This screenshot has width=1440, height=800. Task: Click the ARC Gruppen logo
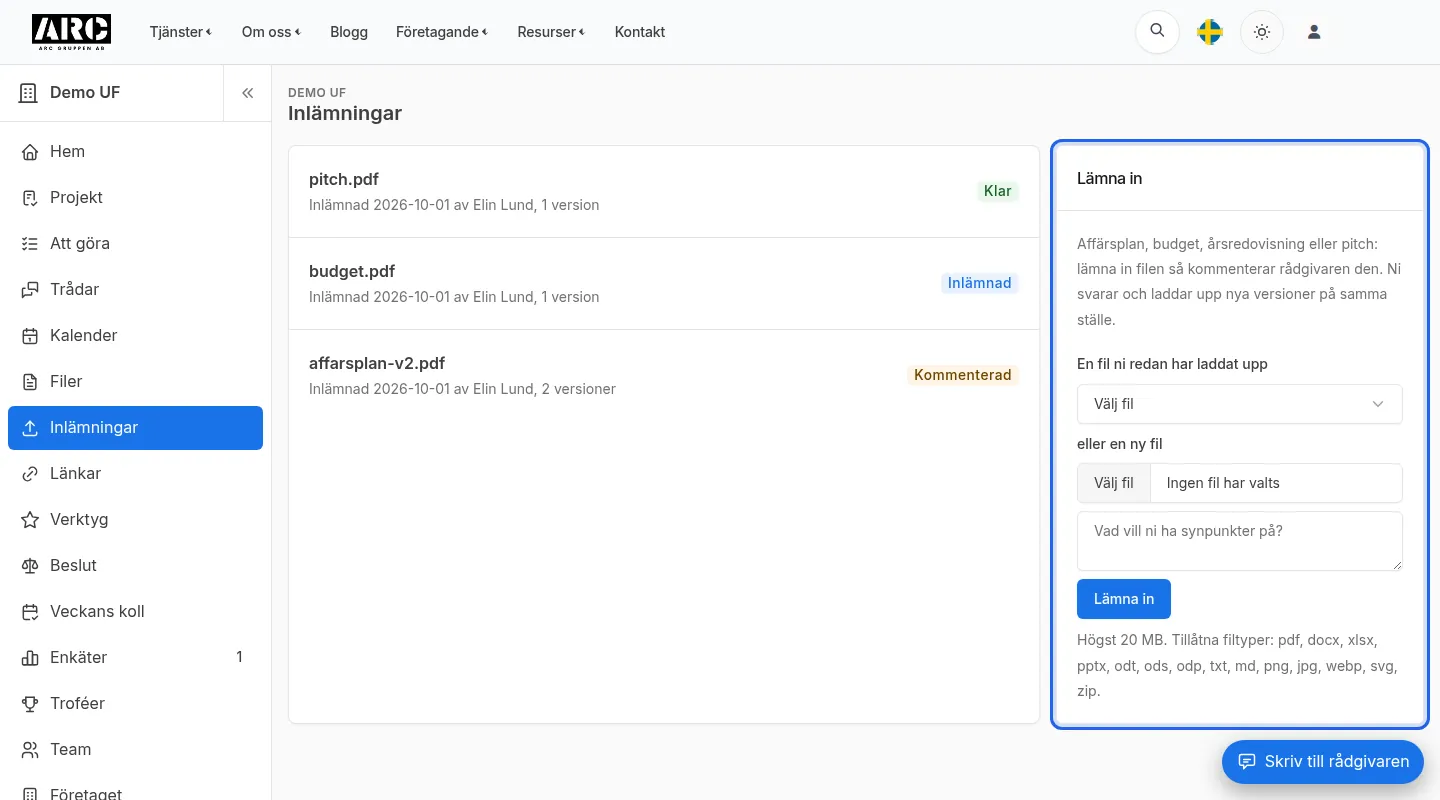[x=71, y=32]
